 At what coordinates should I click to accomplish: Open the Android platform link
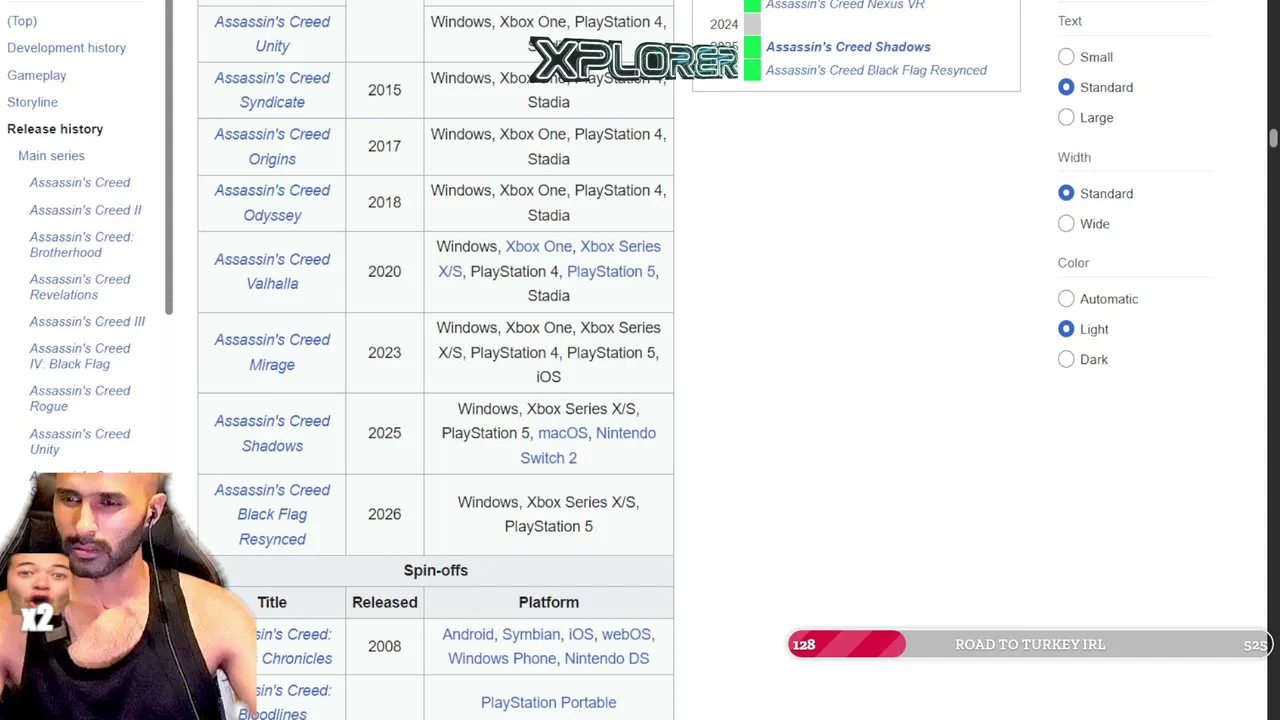tap(468, 634)
